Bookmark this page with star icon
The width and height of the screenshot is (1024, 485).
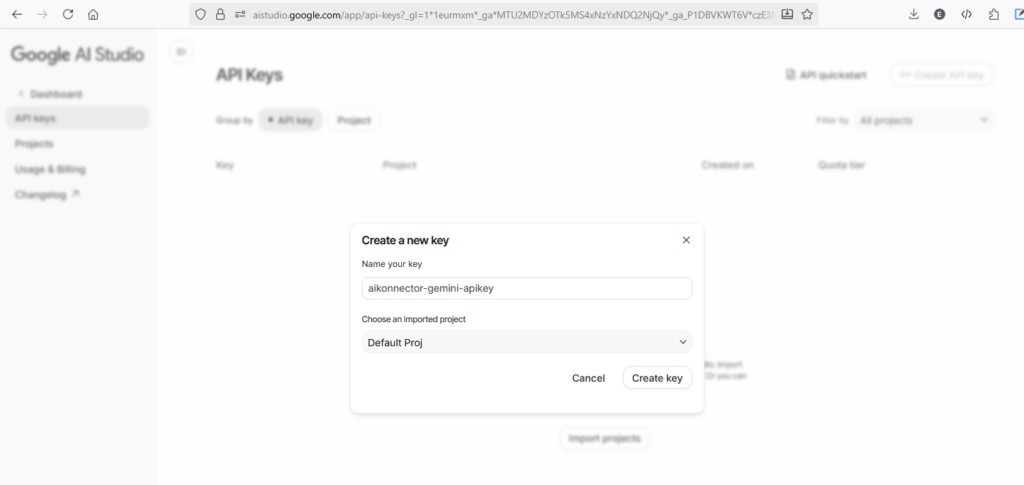tap(807, 14)
